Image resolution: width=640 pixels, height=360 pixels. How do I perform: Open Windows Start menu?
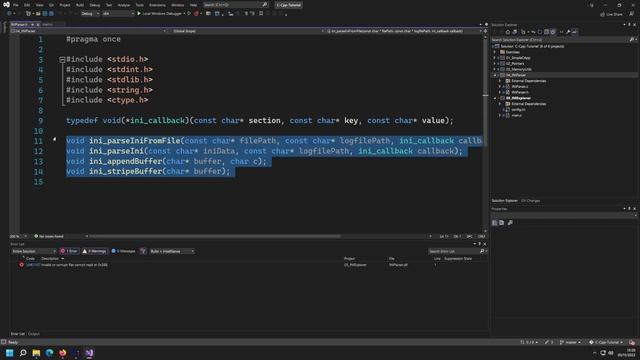[x=9, y=353]
